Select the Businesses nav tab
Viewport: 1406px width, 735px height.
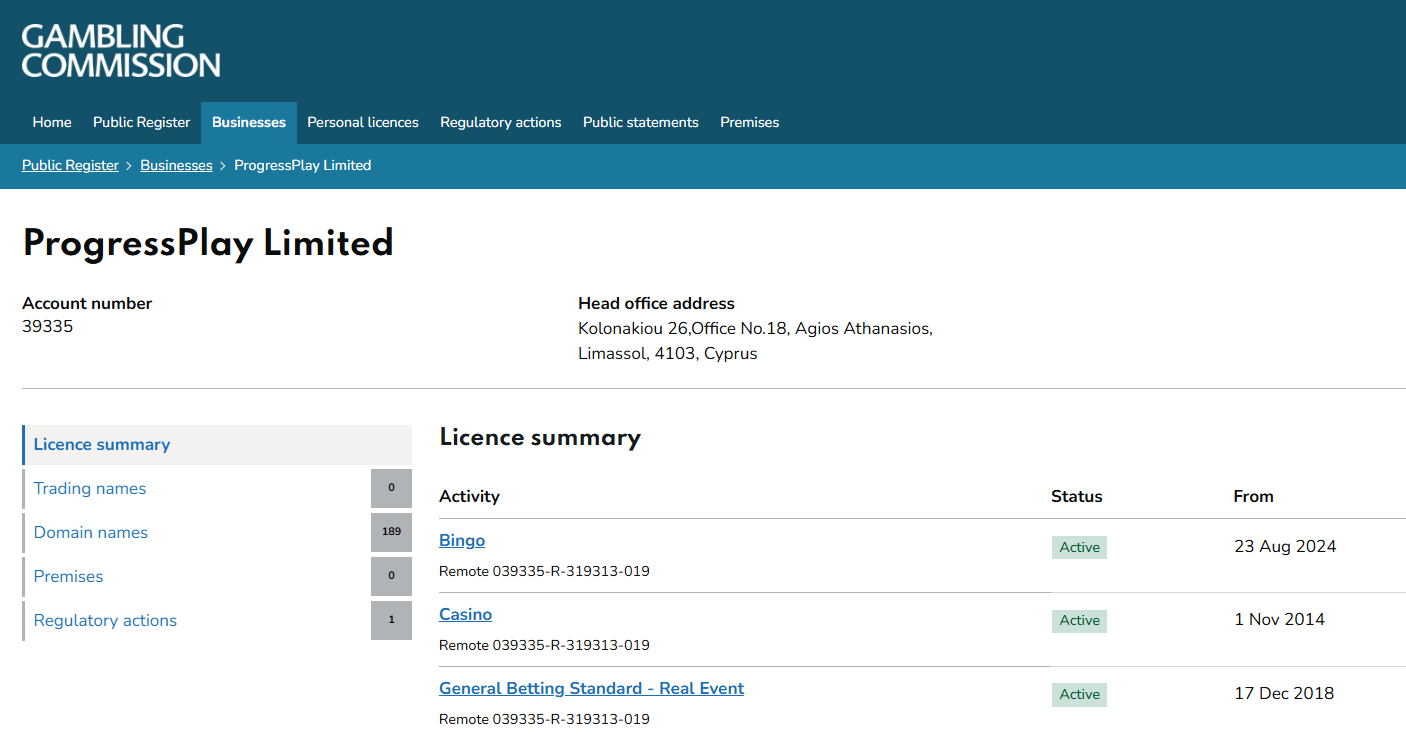249,122
